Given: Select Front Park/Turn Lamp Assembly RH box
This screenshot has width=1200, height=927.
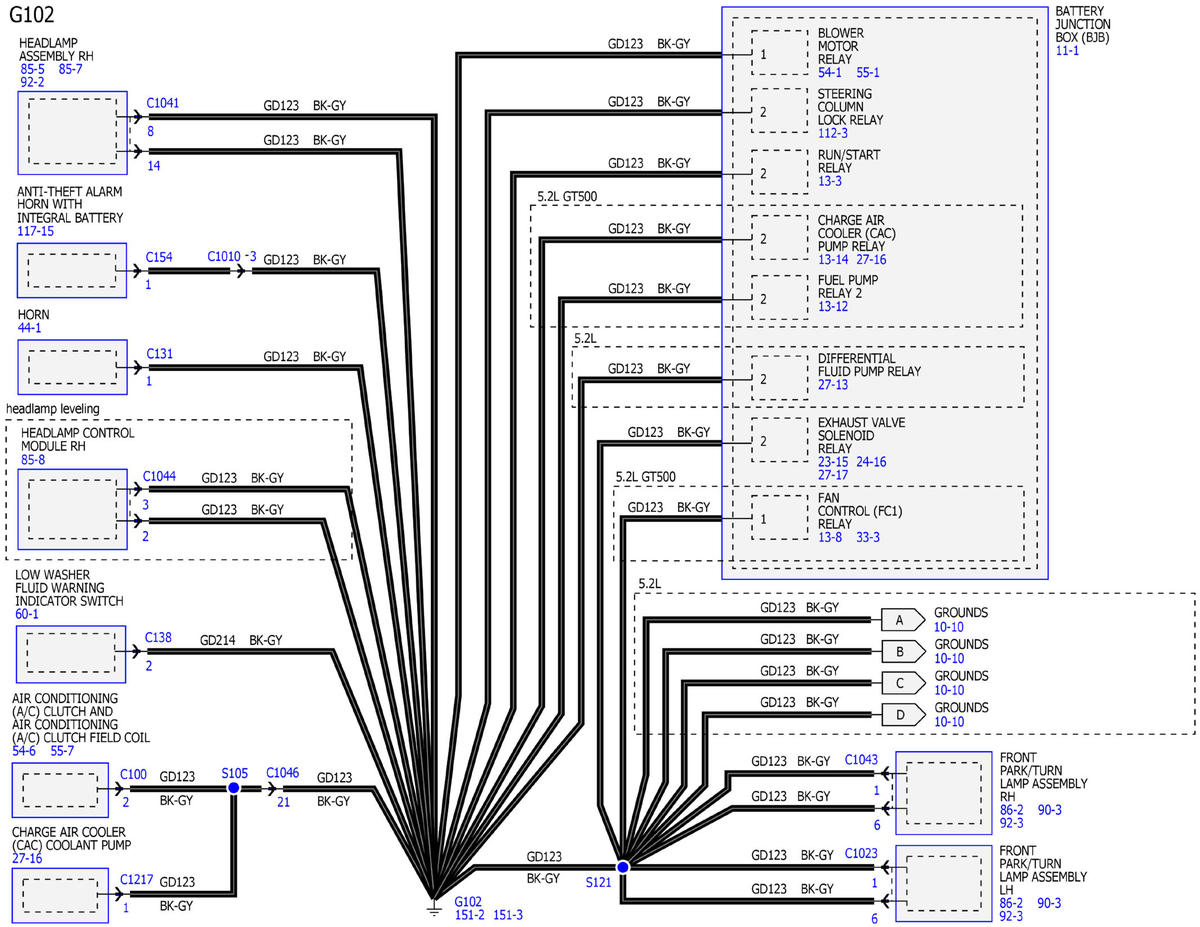Looking at the screenshot, I should tap(943, 792).
